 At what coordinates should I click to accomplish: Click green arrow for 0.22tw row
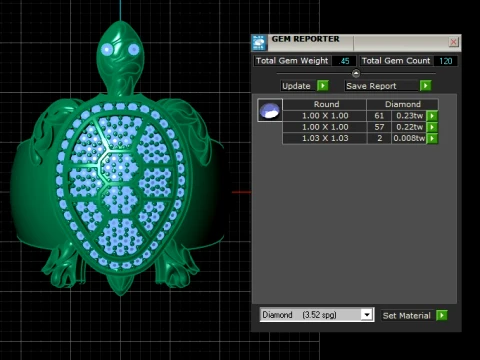pyautogui.click(x=432, y=127)
